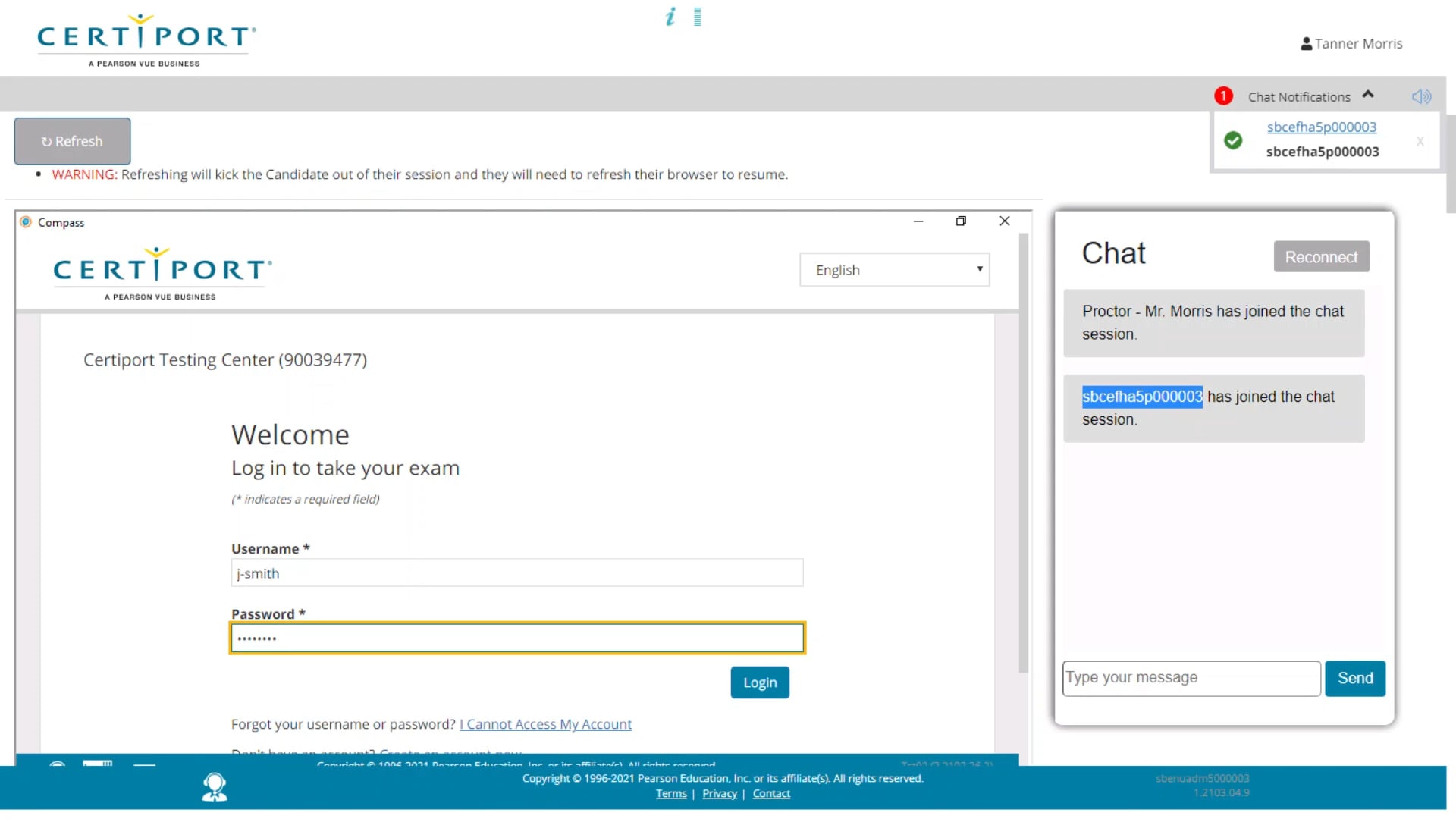Image resolution: width=1456 pixels, height=819 pixels.
Task: Click the info (i) icon at top center
Action: pos(670,17)
